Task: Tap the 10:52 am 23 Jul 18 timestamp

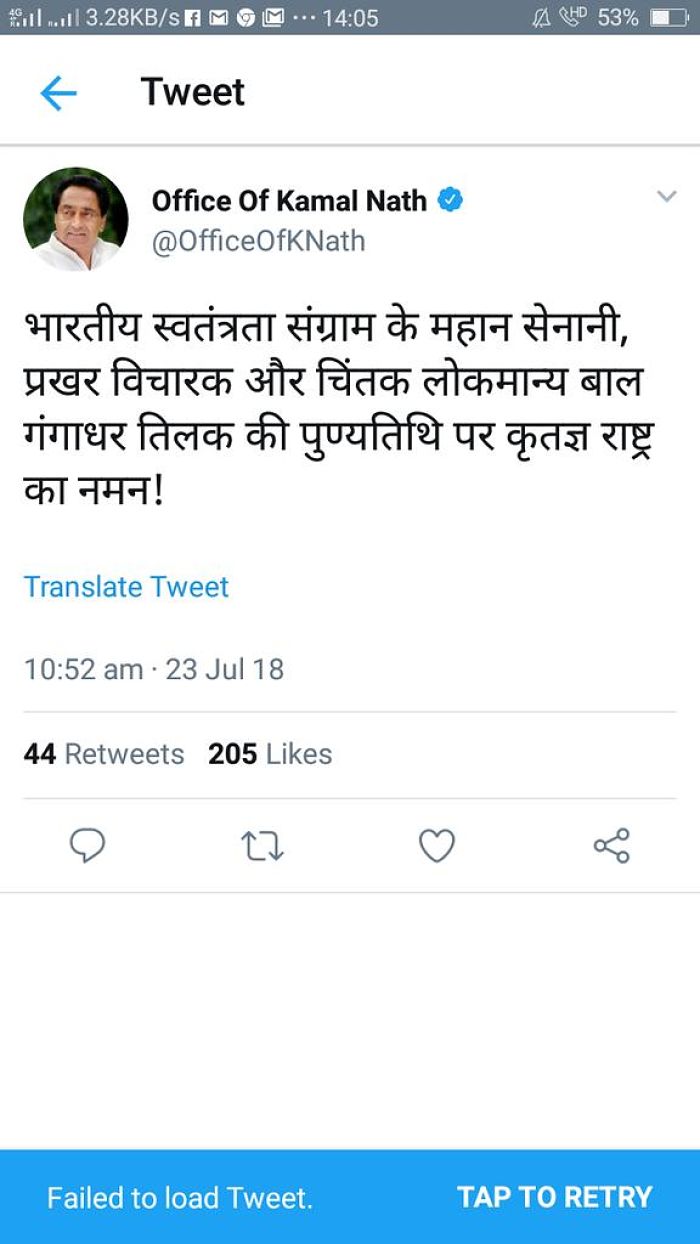Action: [154, 669]
